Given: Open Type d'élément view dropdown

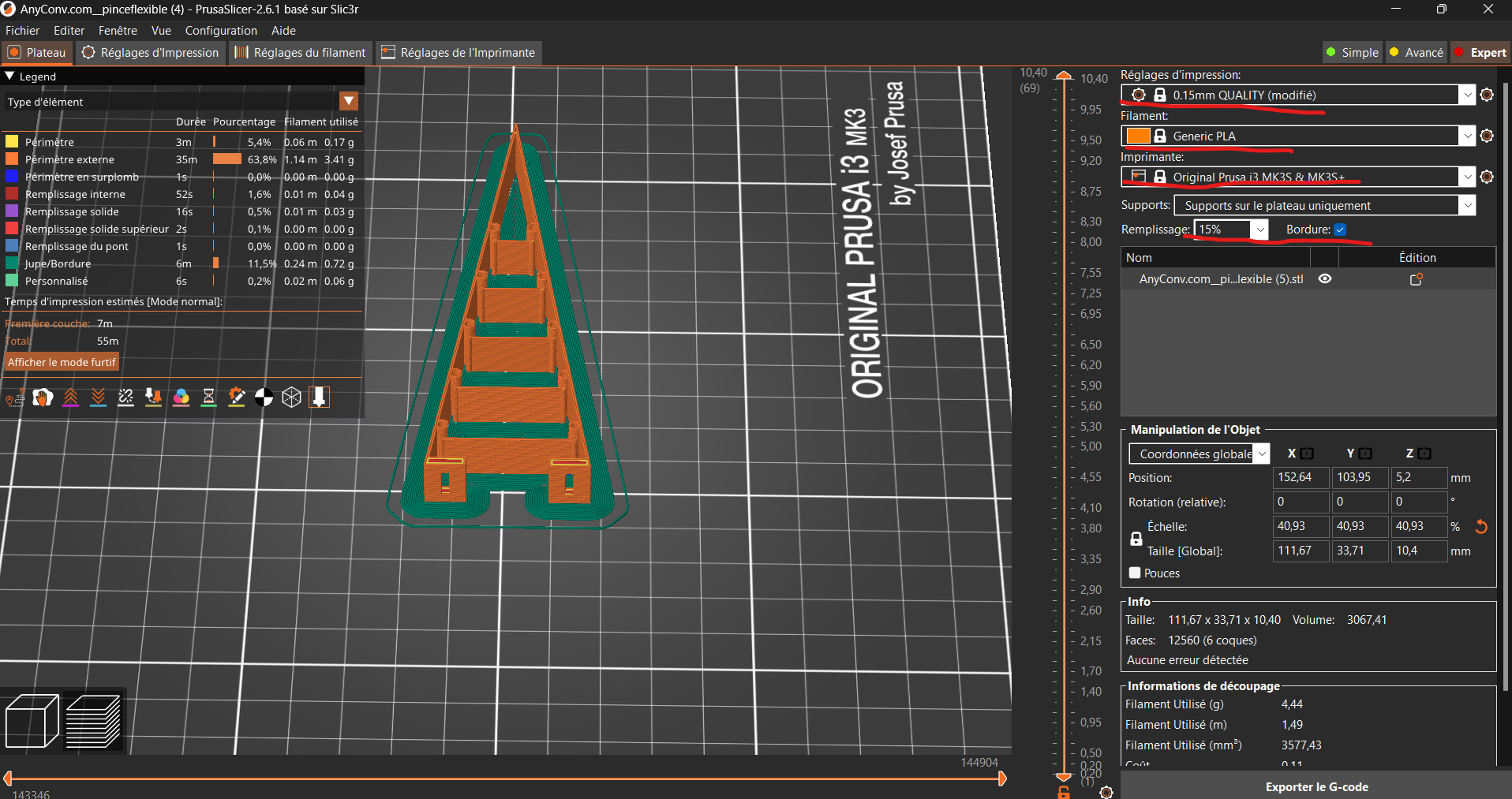Looking at the screenshot, I should pyautogui.click(x=349, y=101).
